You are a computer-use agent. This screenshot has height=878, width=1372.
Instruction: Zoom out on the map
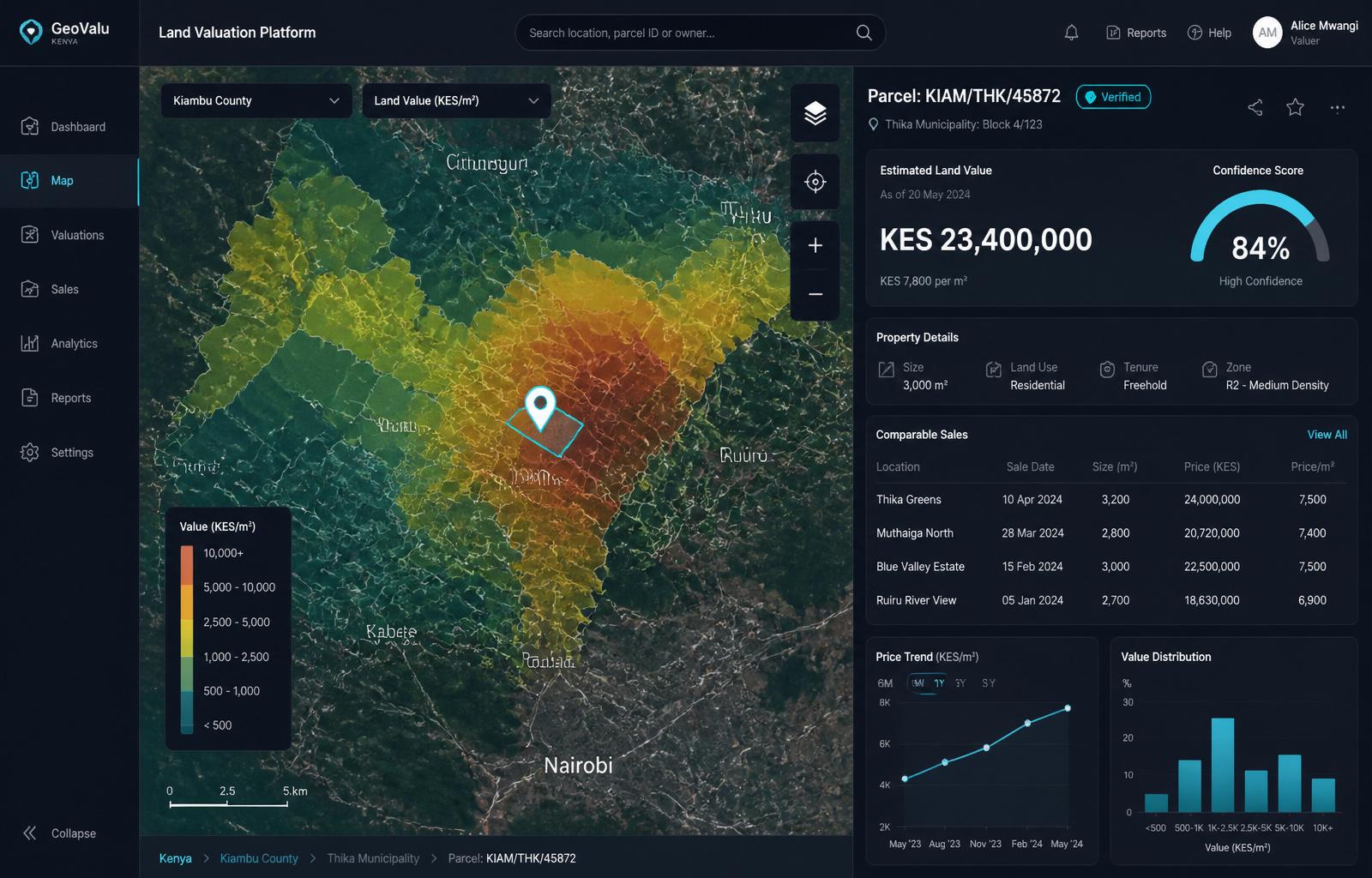coord(815,294)
